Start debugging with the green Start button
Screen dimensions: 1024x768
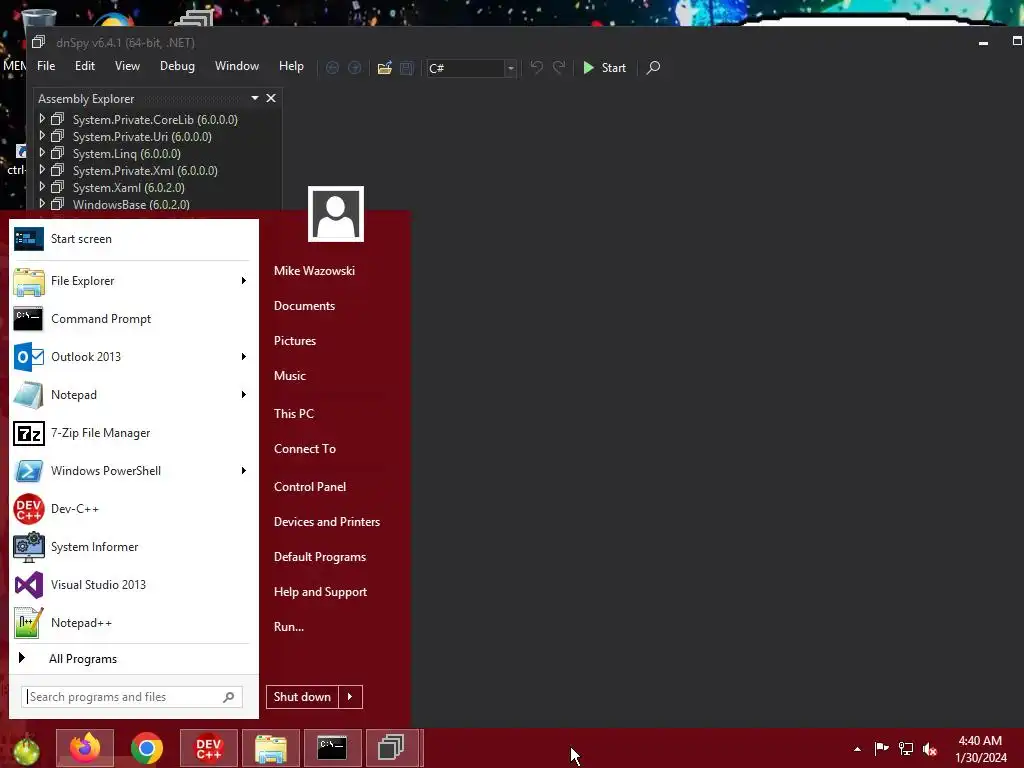point(604,68)
